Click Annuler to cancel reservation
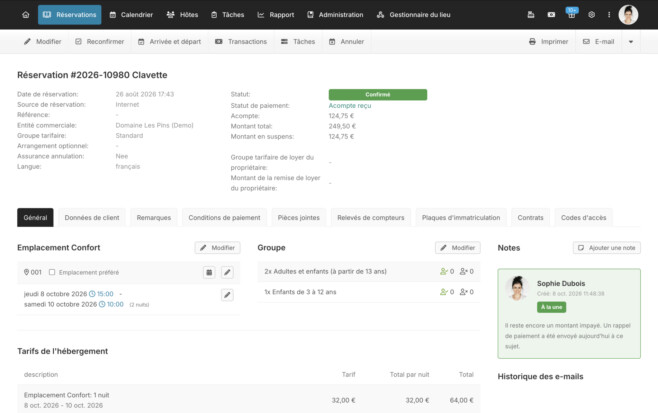Screen dimensions: 658x413 point(346,42)
